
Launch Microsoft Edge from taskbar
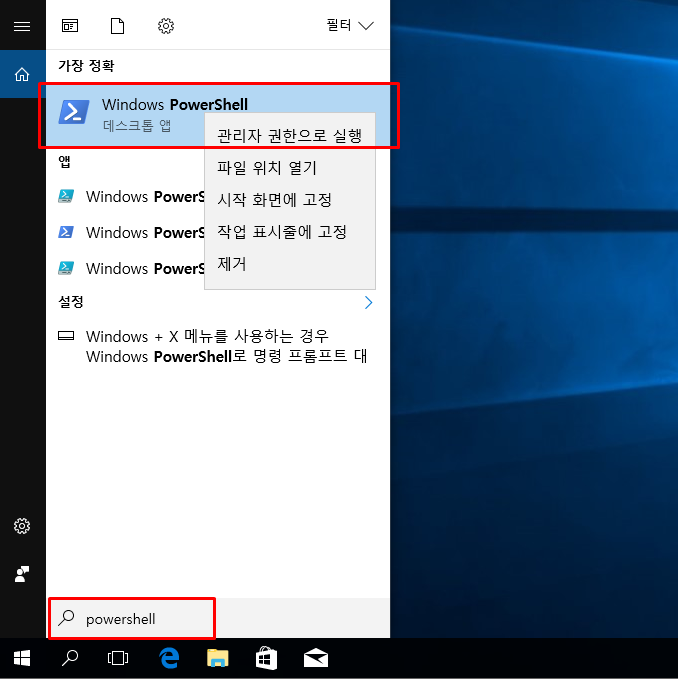click(169, 658)
